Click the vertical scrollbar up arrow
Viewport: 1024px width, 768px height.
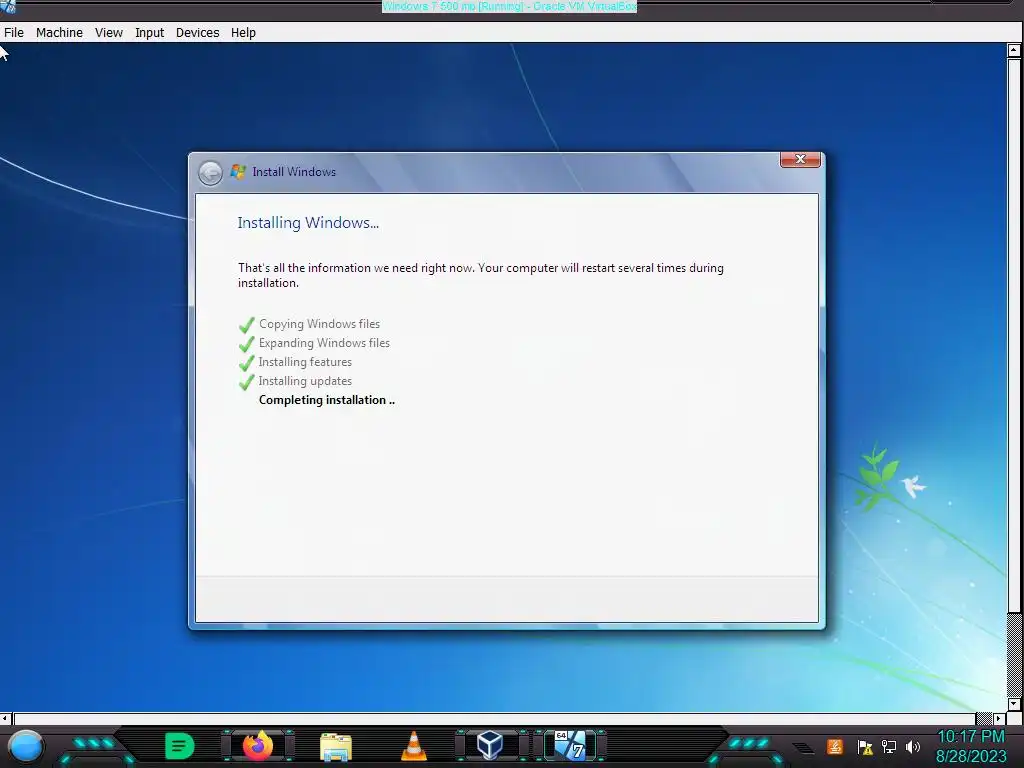[x=1014, y=50]
